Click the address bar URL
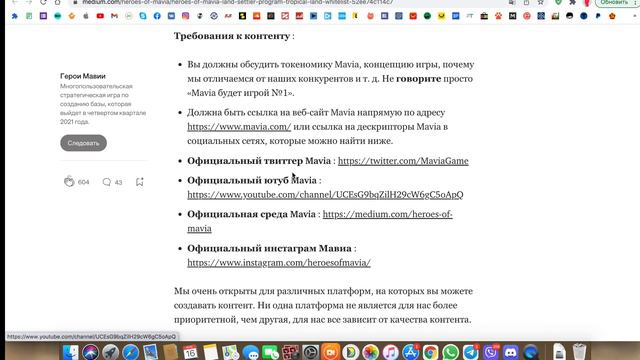The image size is (640, 360). 238,2
